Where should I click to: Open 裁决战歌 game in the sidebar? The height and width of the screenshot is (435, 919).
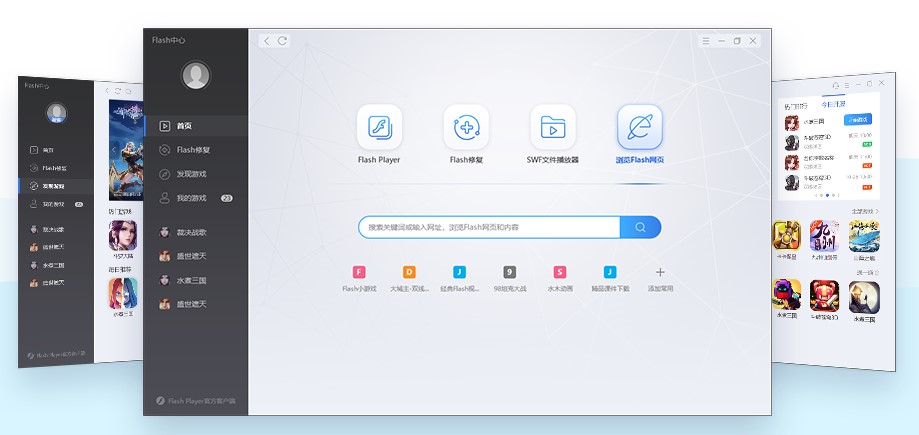pos(191,232)
